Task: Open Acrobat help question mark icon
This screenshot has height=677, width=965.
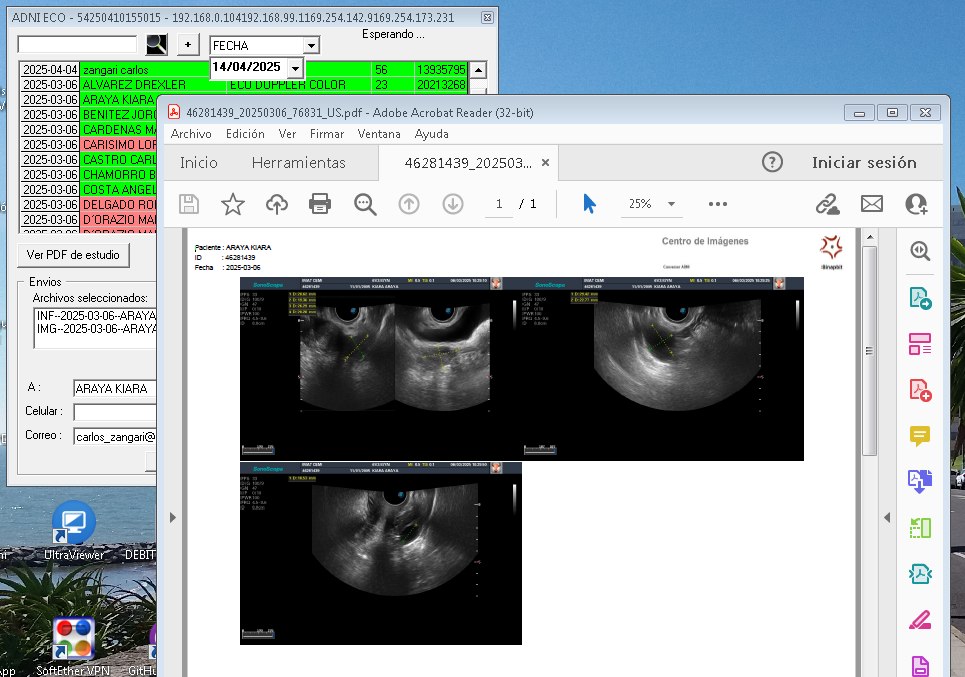Action: tap(772, 162)
